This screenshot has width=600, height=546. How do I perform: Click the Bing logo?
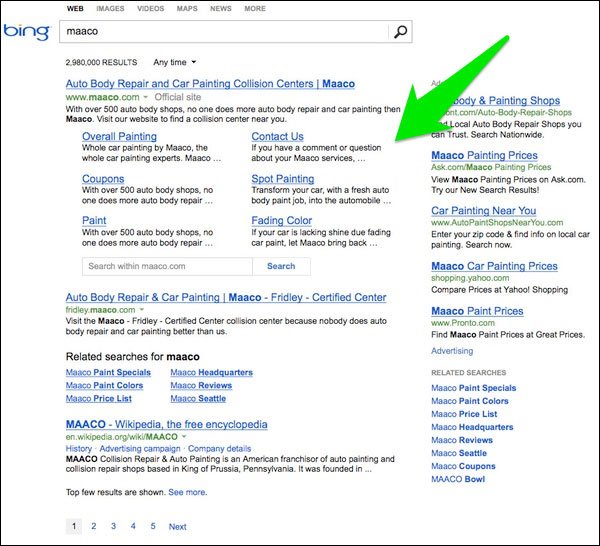(27, 32)
